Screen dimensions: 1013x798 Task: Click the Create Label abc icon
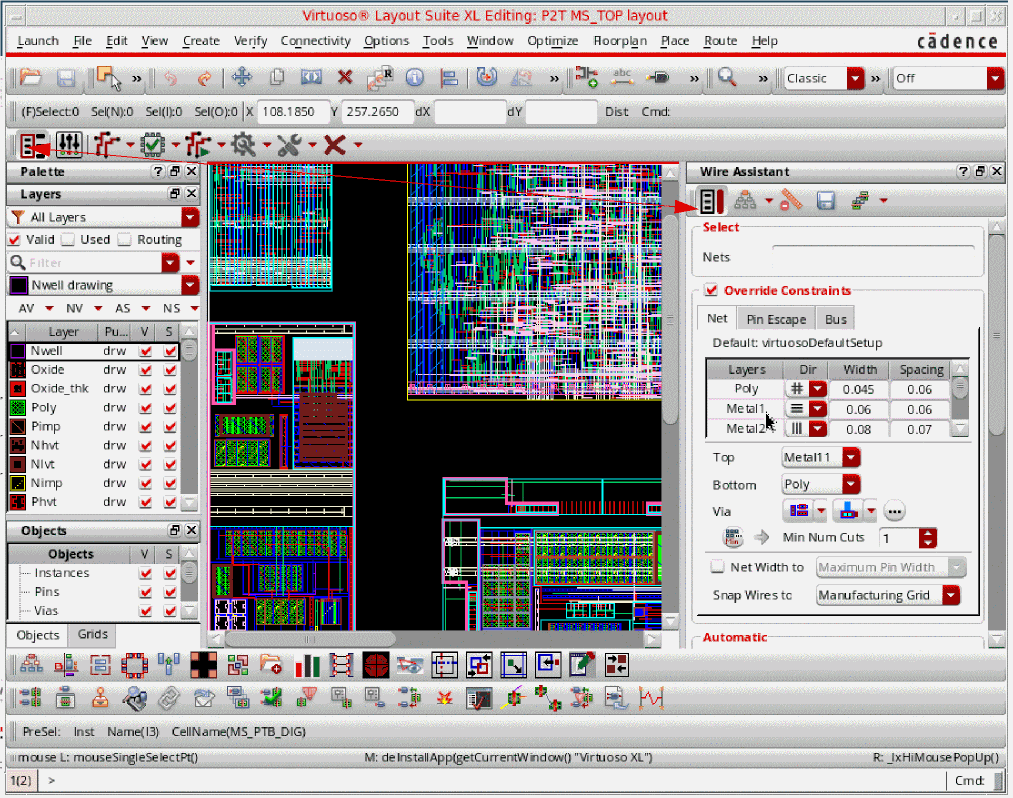pyautogui.click(x=622, y=77)
